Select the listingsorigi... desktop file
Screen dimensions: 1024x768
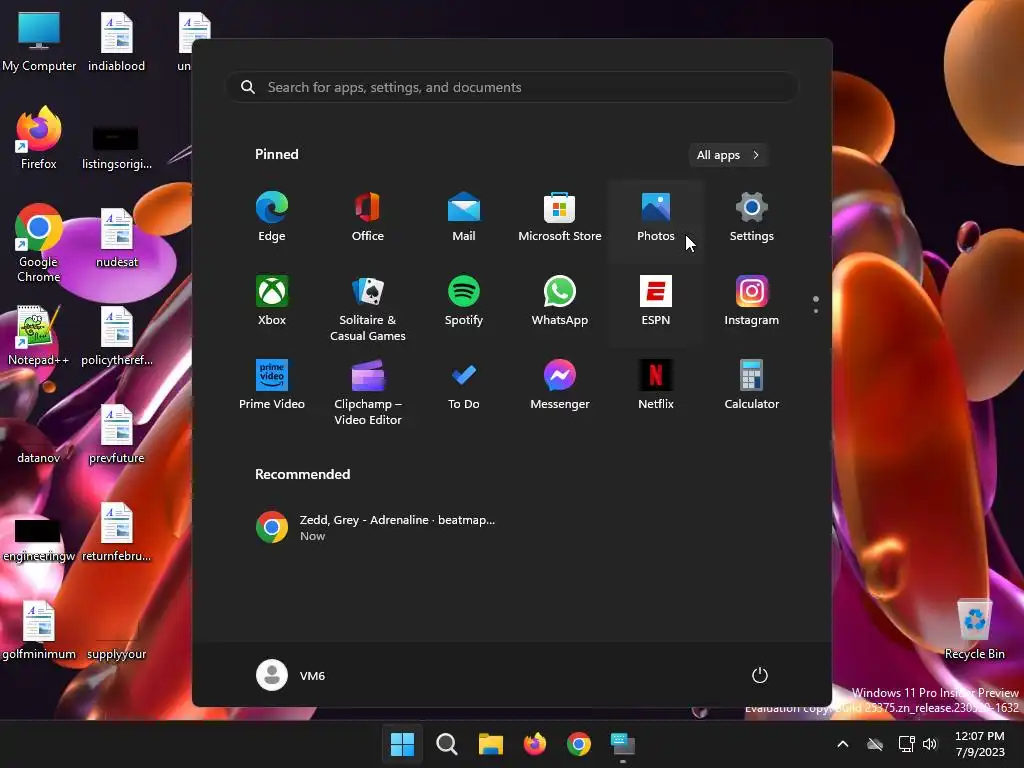click(116, 148)
